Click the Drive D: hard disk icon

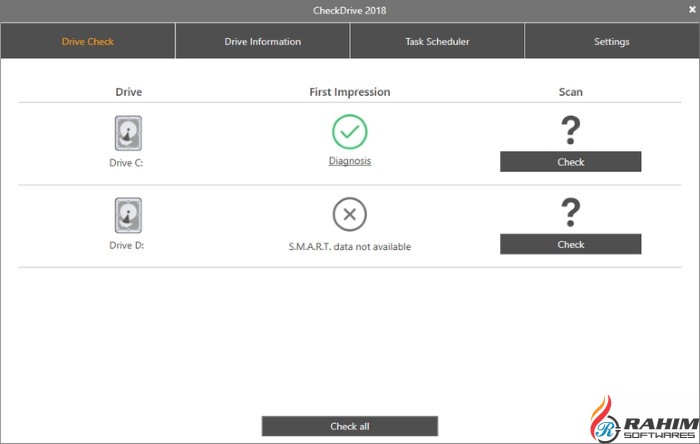click(x=128, y=215)
